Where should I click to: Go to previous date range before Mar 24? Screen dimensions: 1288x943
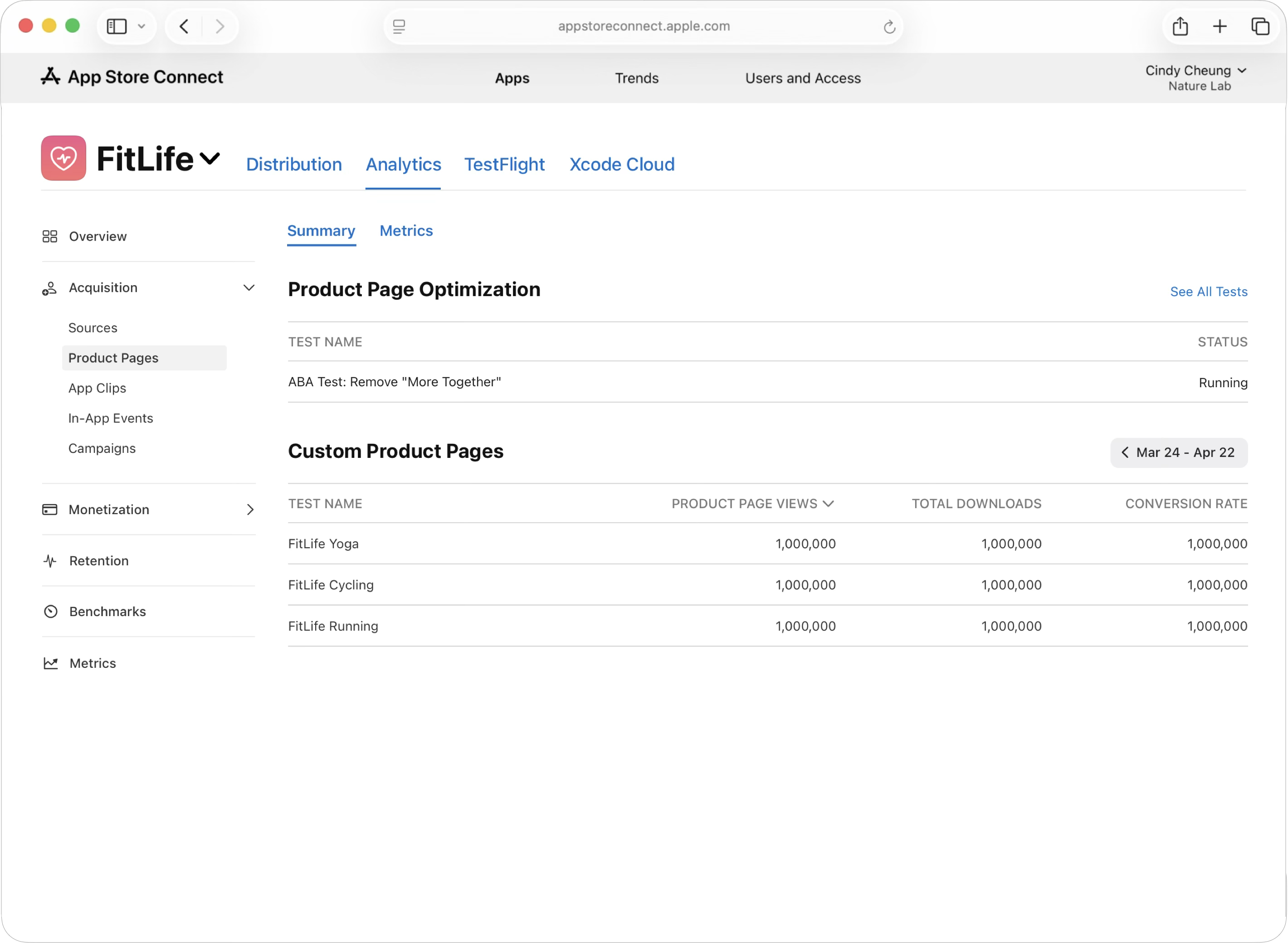[1125, 452]
